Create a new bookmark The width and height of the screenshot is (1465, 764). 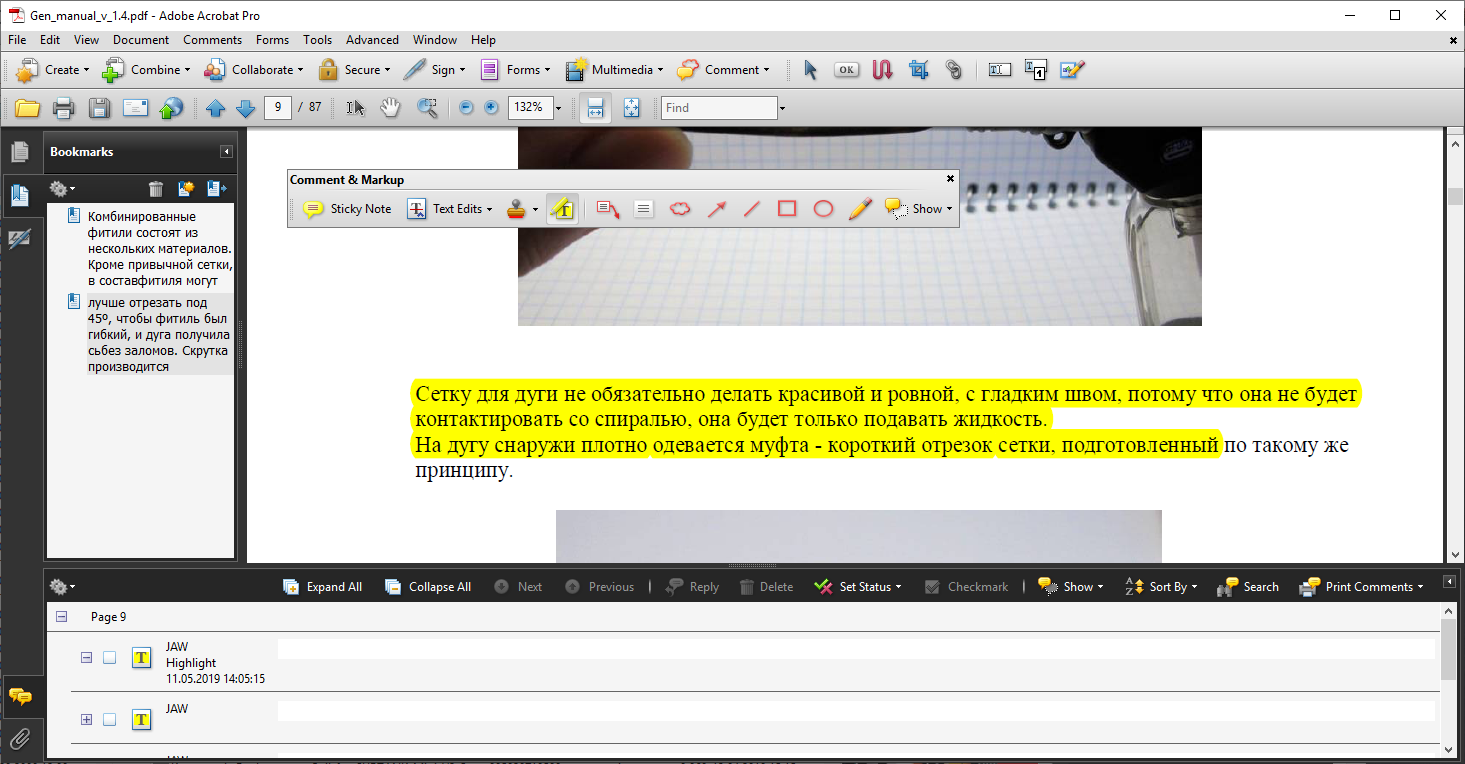point(186,188)
